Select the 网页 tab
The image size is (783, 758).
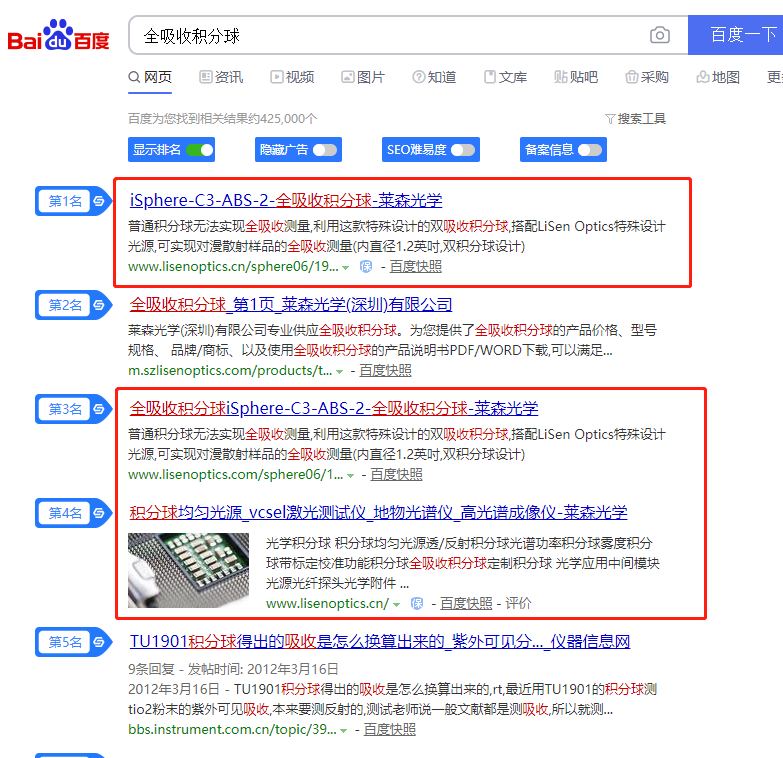point(150,77)
